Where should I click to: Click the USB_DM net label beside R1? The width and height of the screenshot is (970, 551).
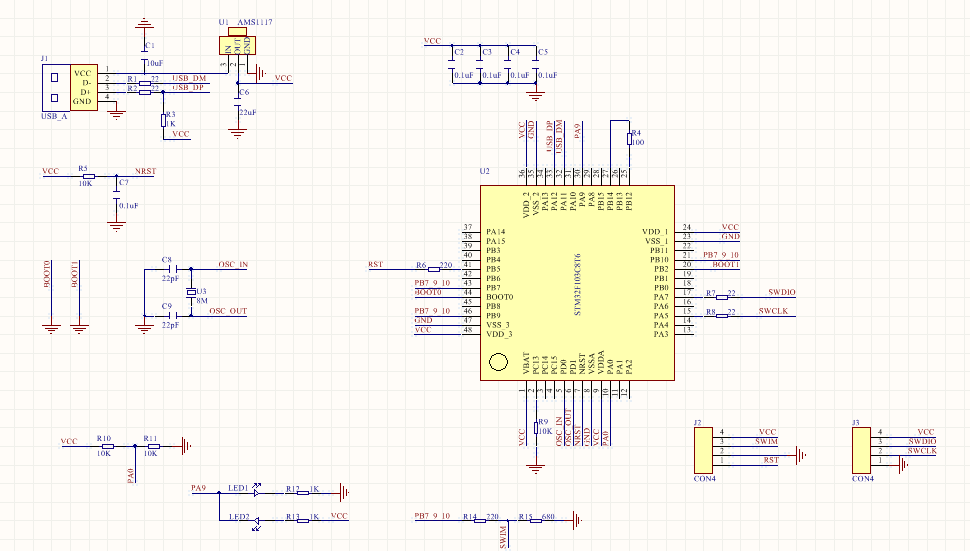click(189, 79)
